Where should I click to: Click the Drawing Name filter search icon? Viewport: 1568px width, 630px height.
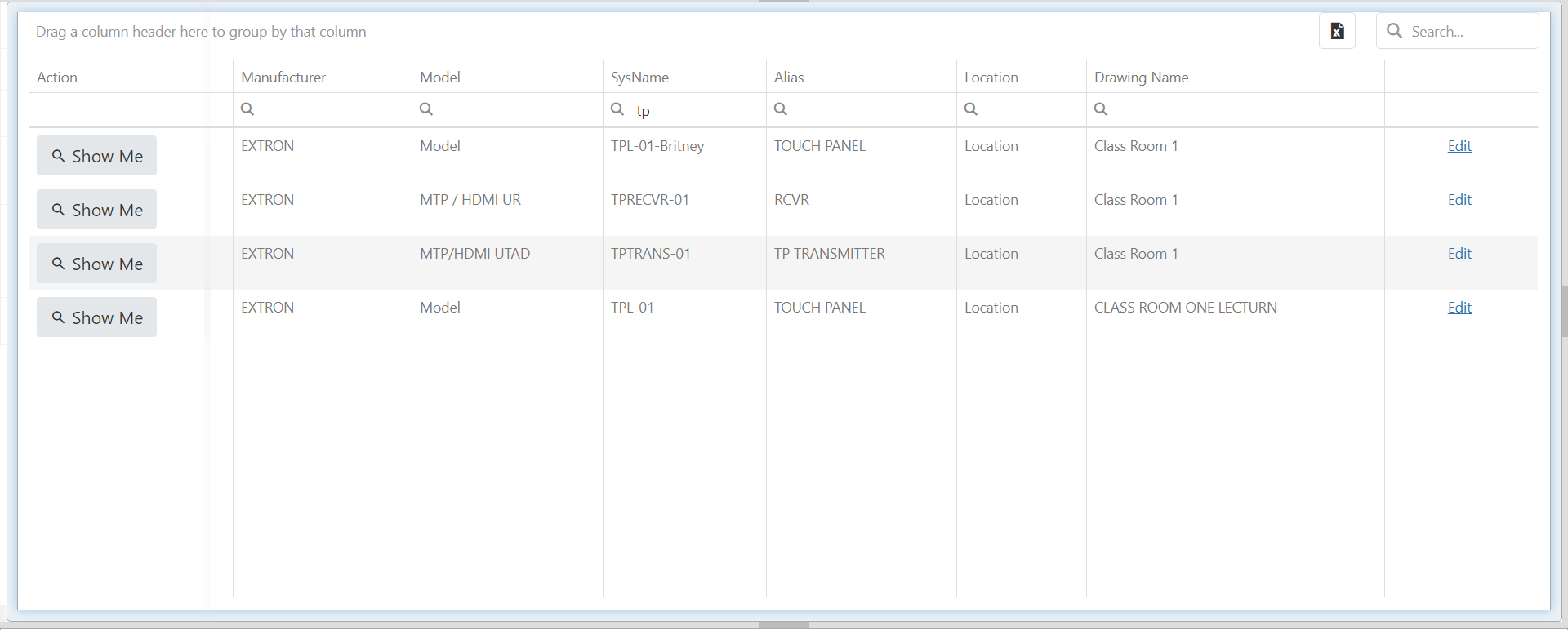click(1101, 109)
